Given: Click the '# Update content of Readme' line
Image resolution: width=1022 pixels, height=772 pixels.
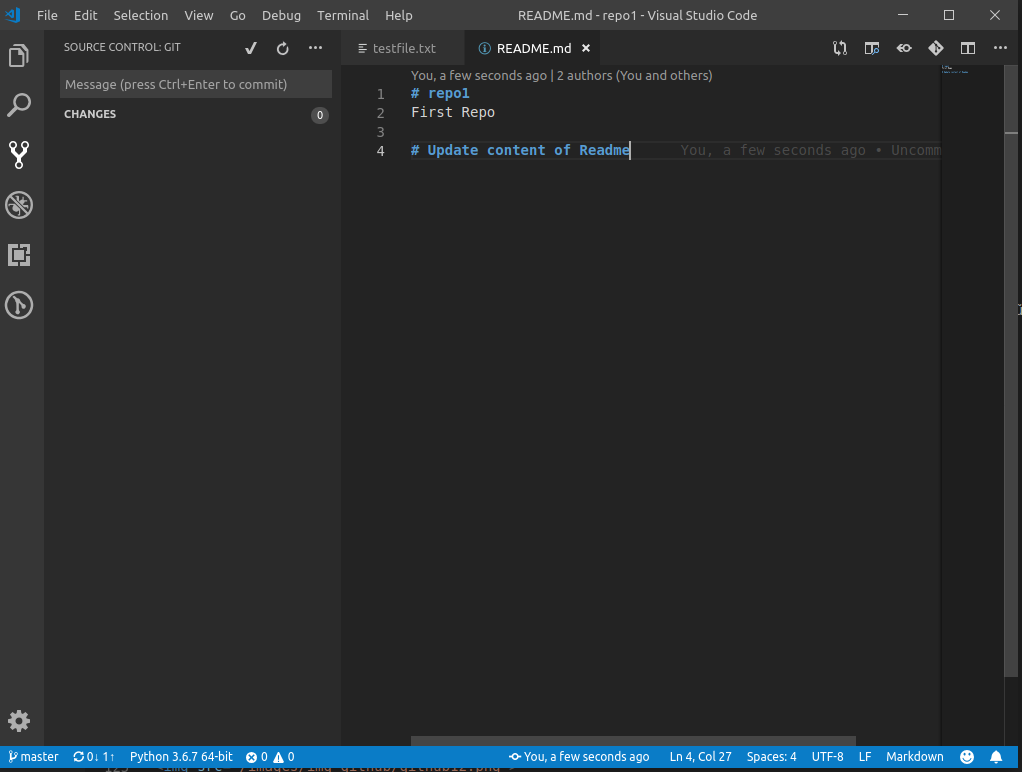Looking at the screenshot, I should coord(520,150).
